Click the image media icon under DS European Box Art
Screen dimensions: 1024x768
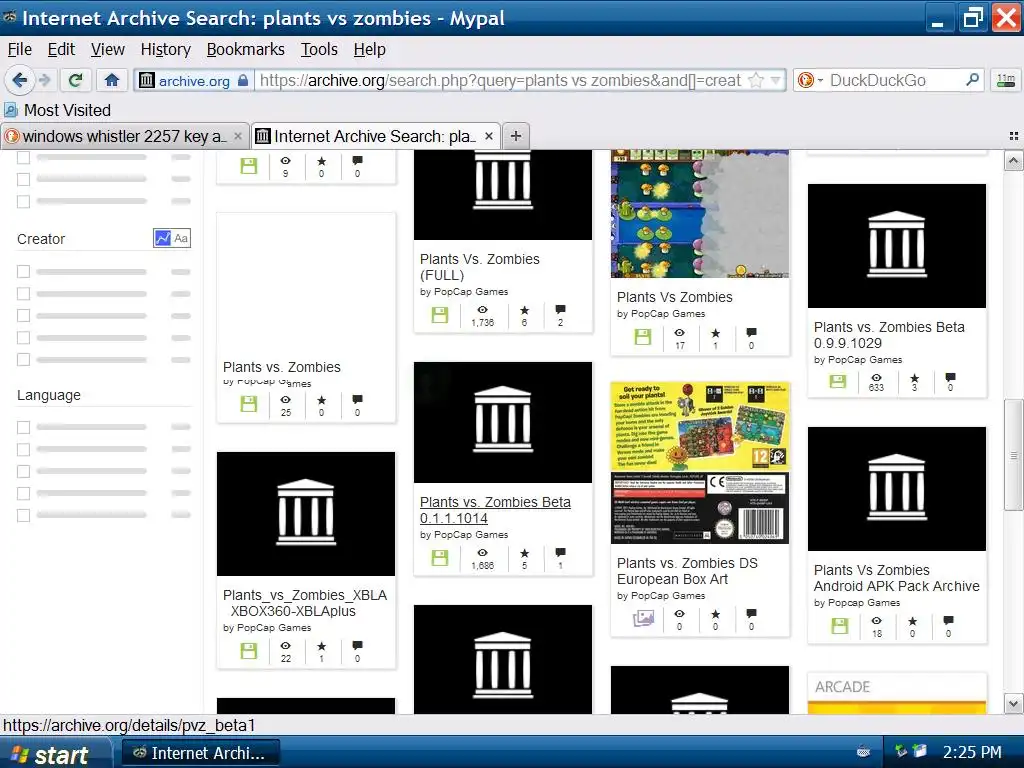(x=643, y=618)
